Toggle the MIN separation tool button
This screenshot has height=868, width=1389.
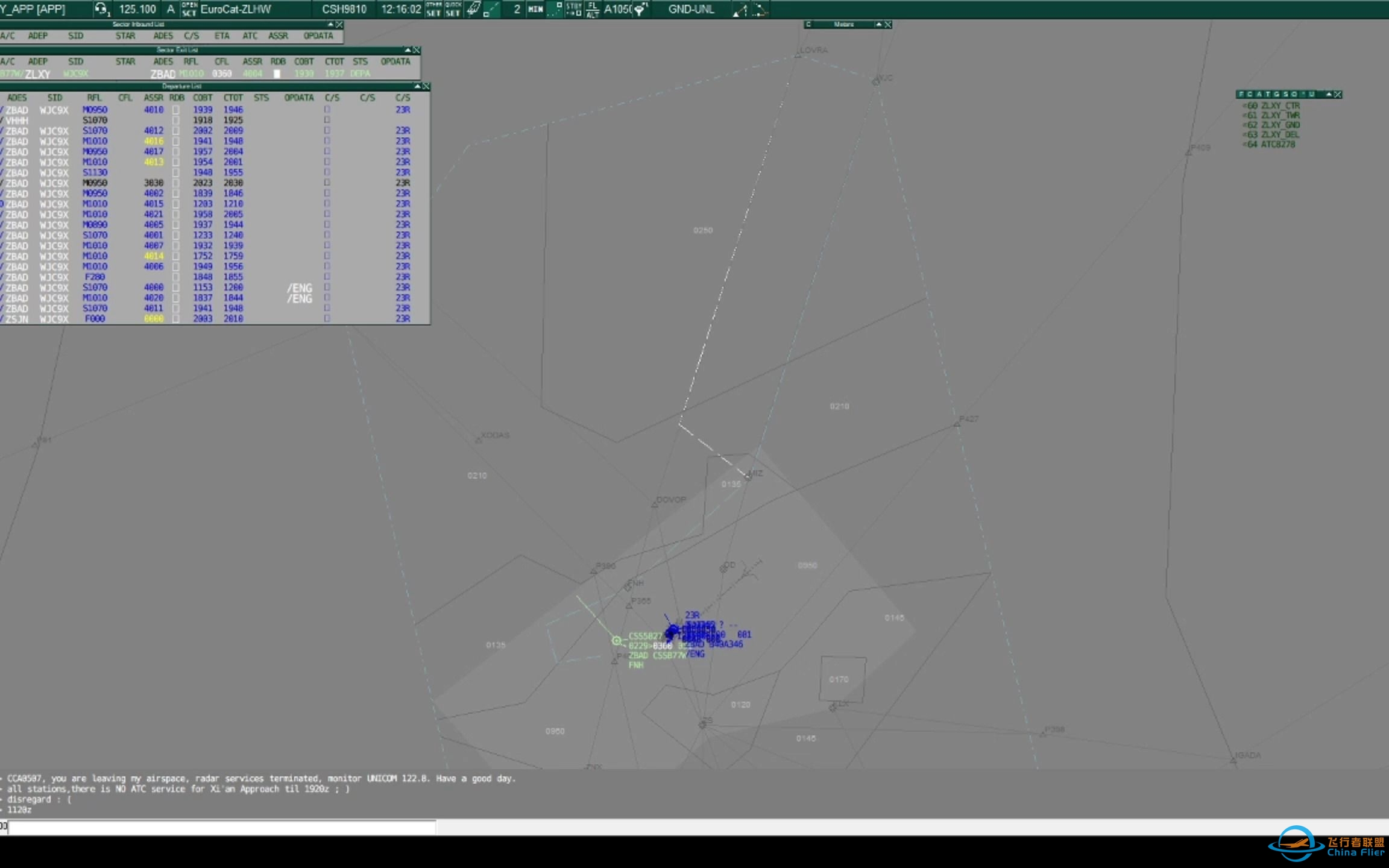(x=535, y=9)
